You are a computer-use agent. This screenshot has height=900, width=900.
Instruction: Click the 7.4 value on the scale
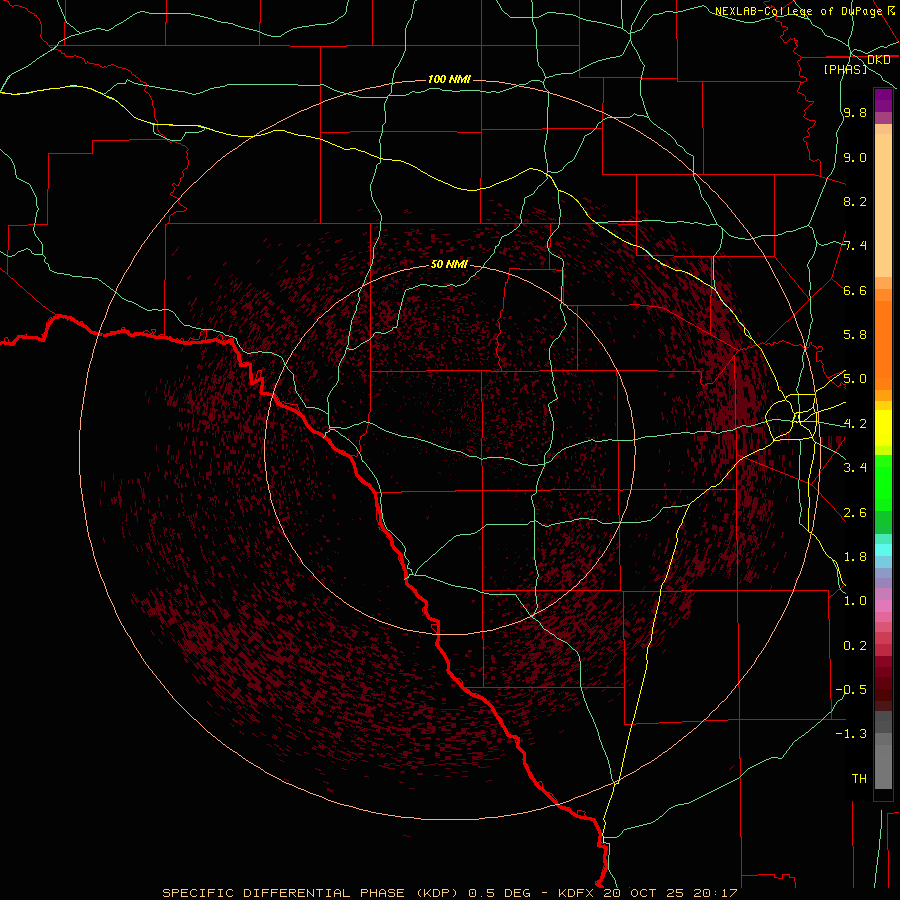(x=855, y=246)
